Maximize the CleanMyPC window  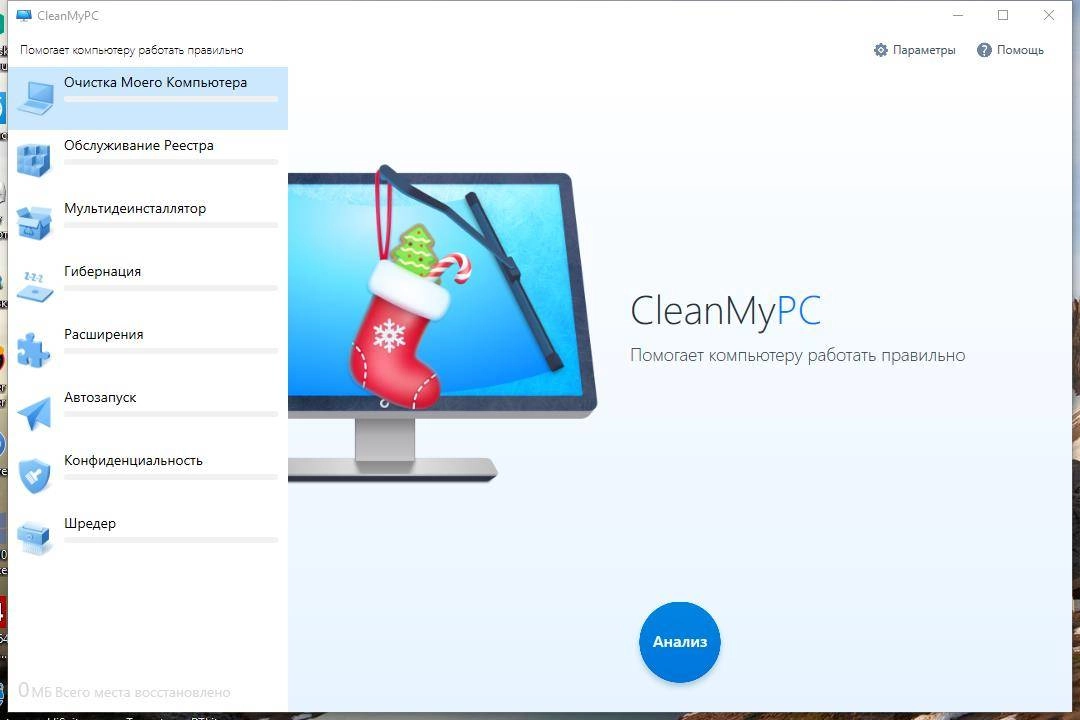(x=1003, y=15)
